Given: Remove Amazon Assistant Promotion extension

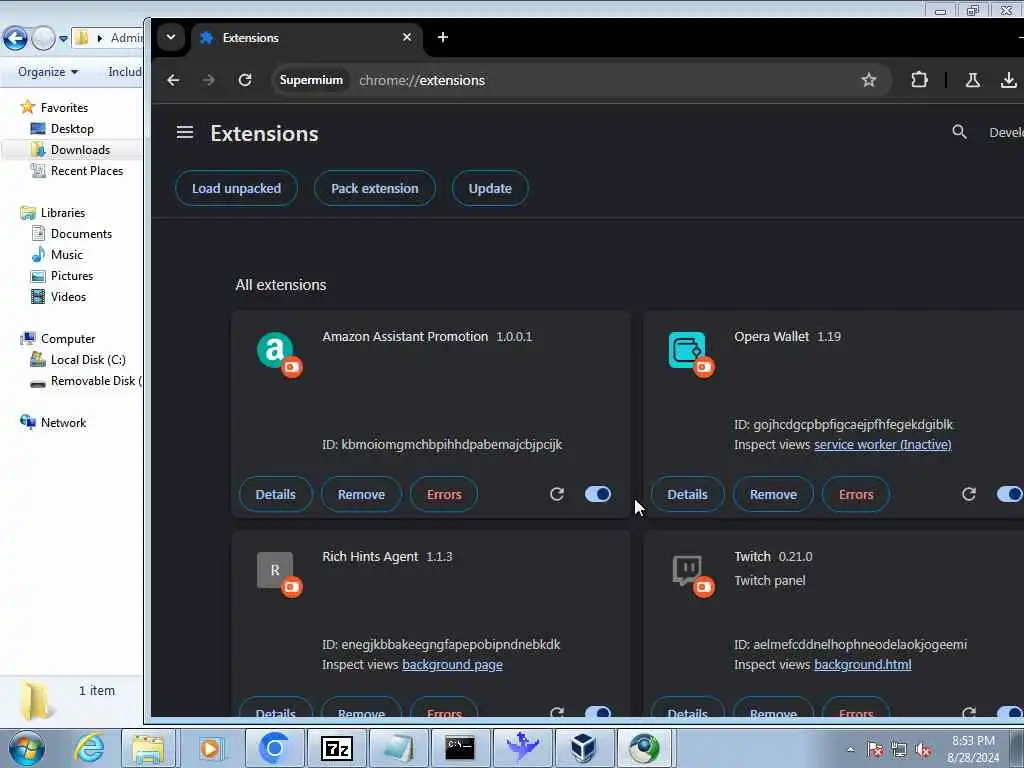Looking at the screenshot, I should (x=361, y=494).
